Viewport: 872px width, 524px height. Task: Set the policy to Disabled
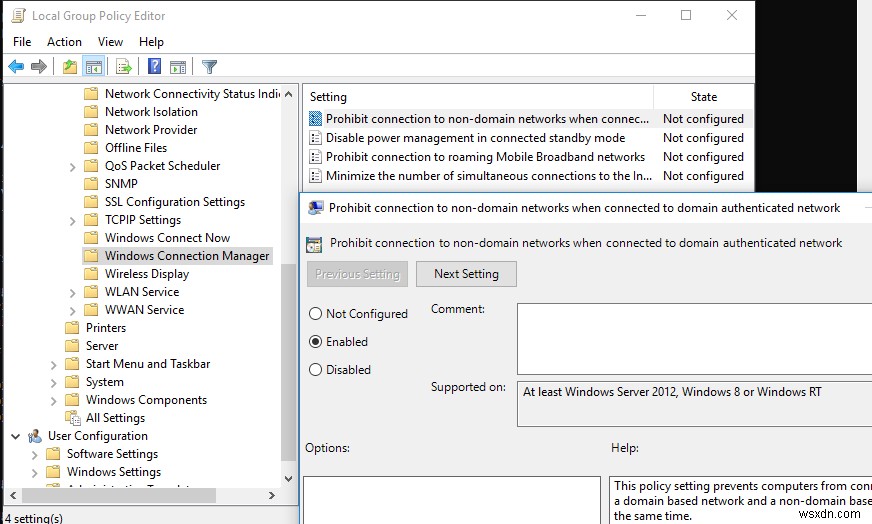pos(316,370)
